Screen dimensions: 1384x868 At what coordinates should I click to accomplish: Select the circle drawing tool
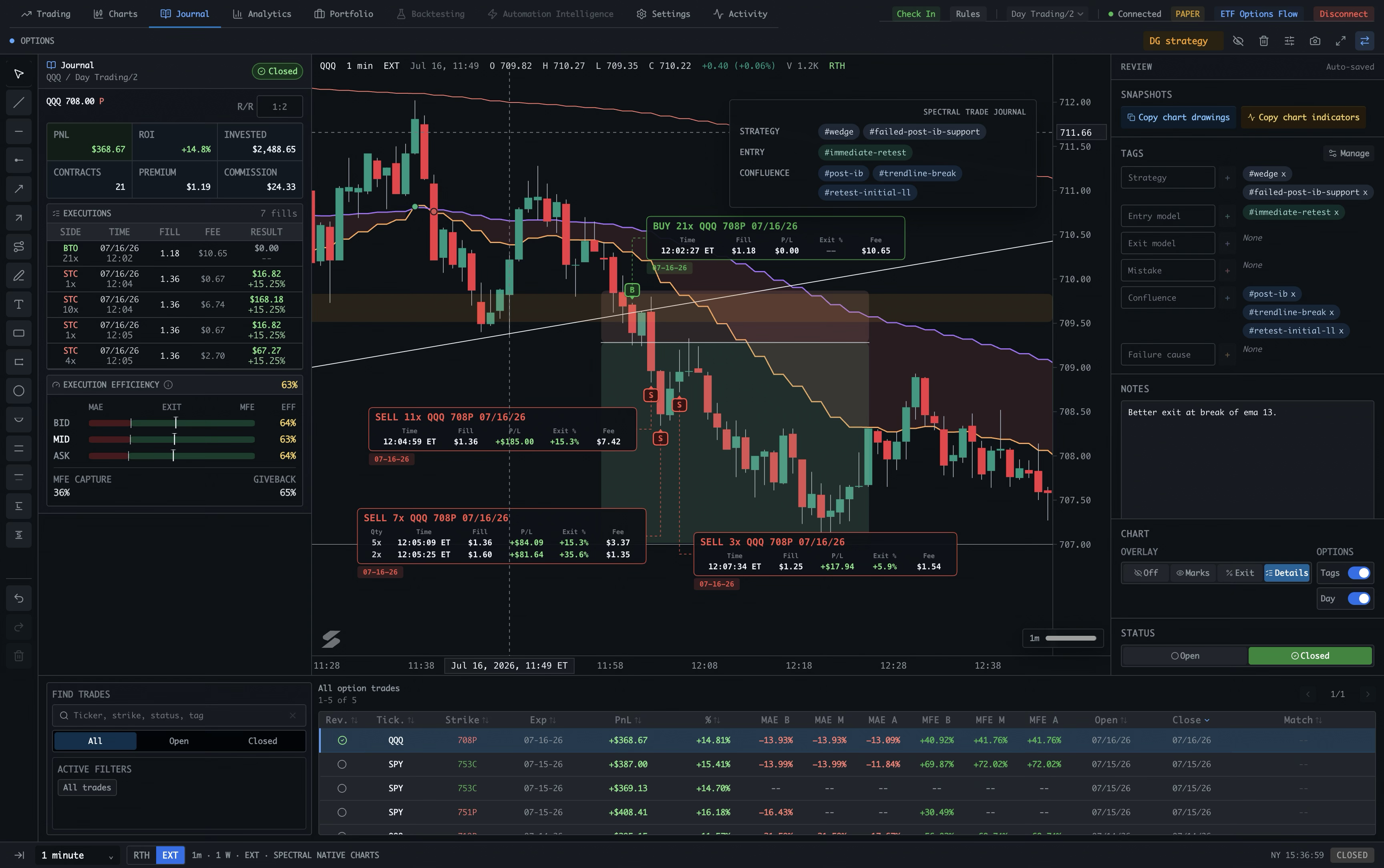(18, 391)
